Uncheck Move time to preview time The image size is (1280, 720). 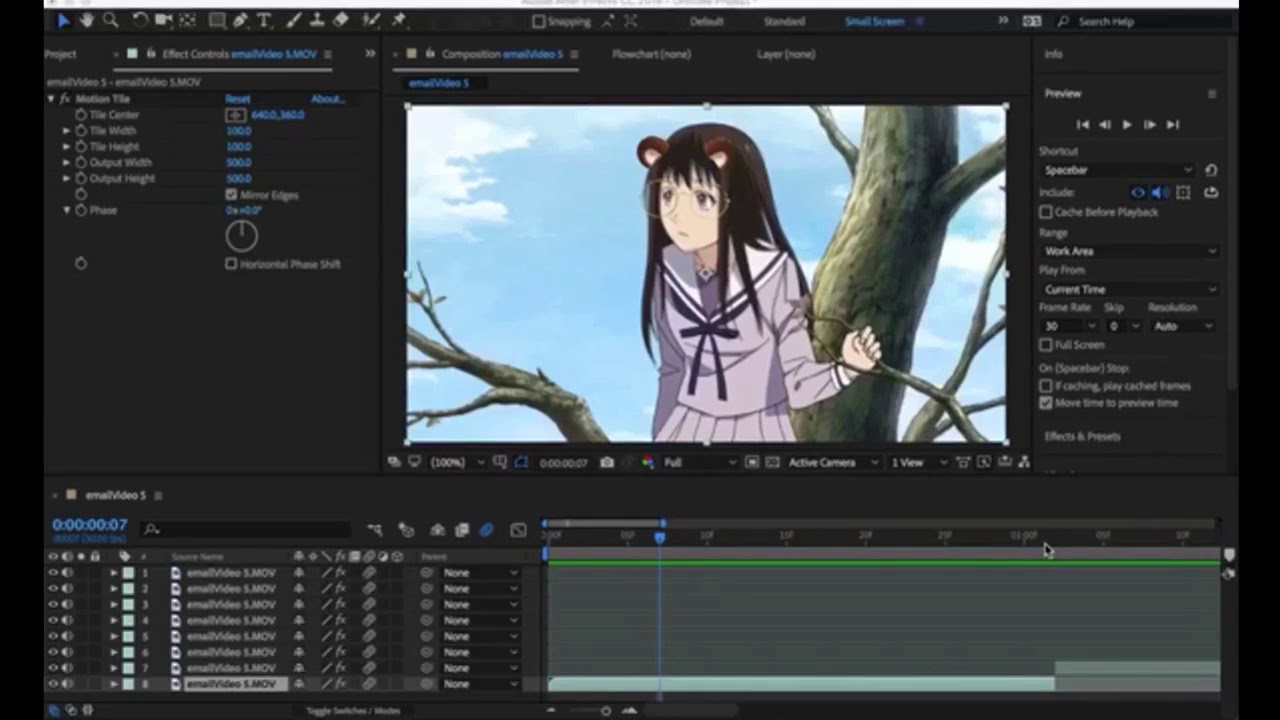(1046, 403)
